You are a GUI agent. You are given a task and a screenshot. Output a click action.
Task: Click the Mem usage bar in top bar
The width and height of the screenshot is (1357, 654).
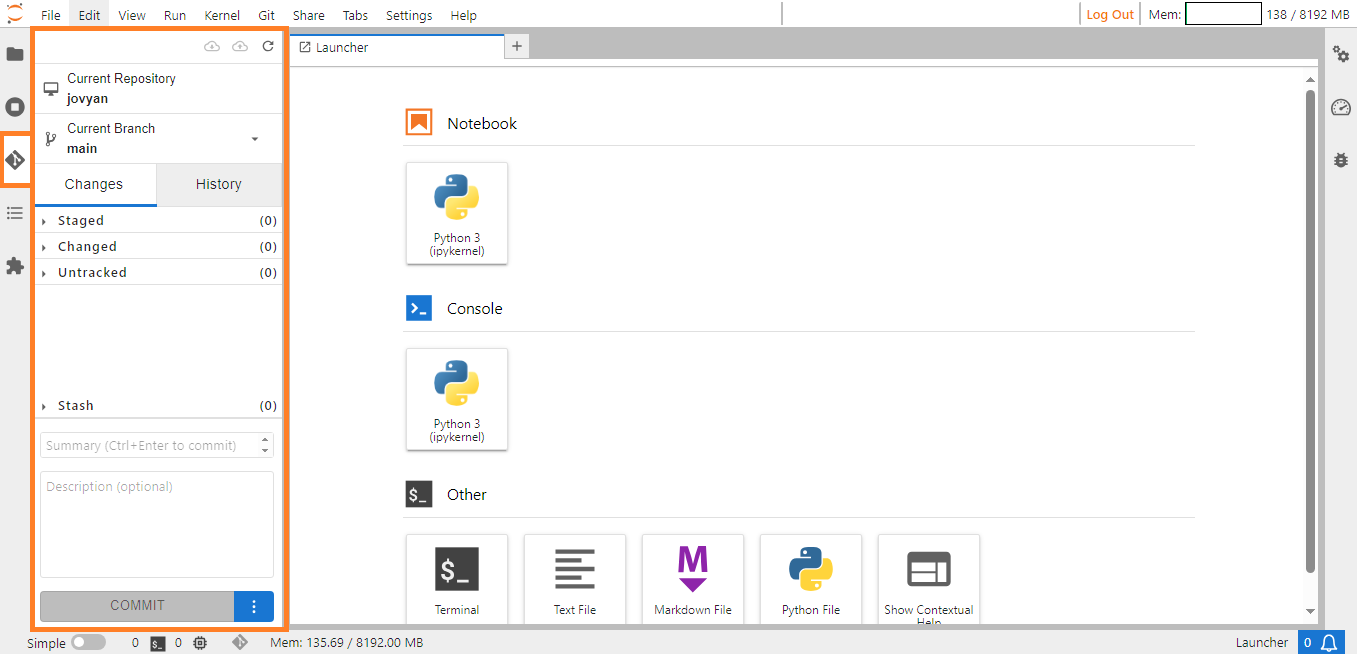(x=1223, y=14)
